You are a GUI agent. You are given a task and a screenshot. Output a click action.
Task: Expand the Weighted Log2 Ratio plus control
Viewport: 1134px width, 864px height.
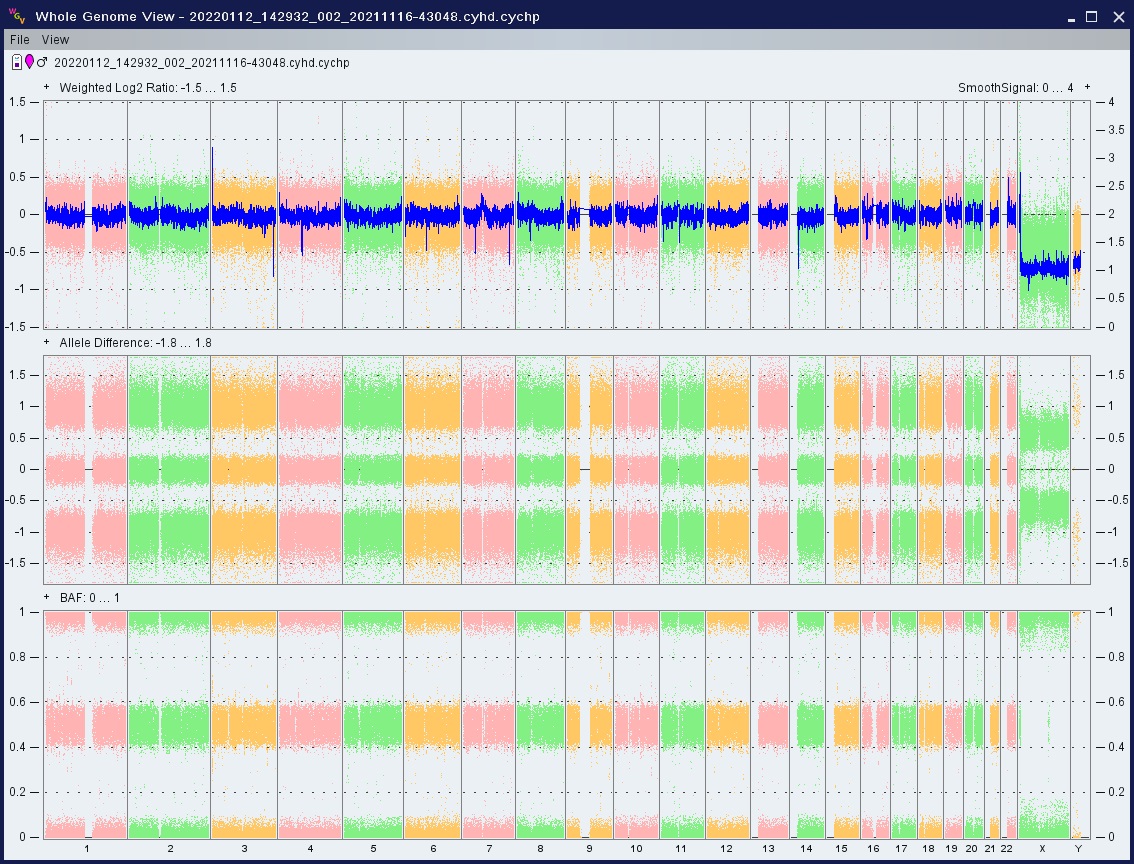tap(47, 88)
